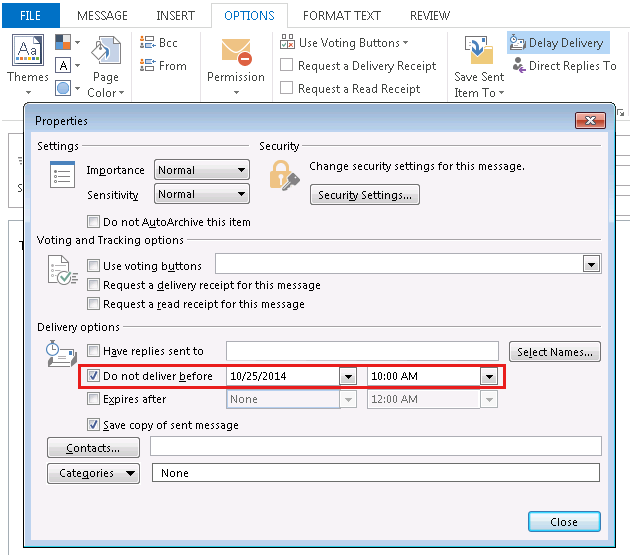Open the 10:00 AM time dropdown

tap(489, 376)
